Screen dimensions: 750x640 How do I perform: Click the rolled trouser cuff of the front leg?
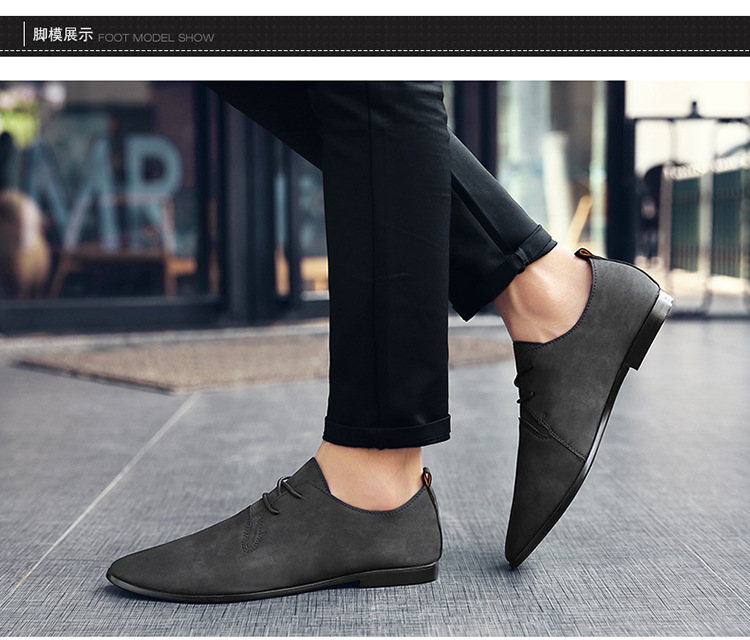click(386, 431)
